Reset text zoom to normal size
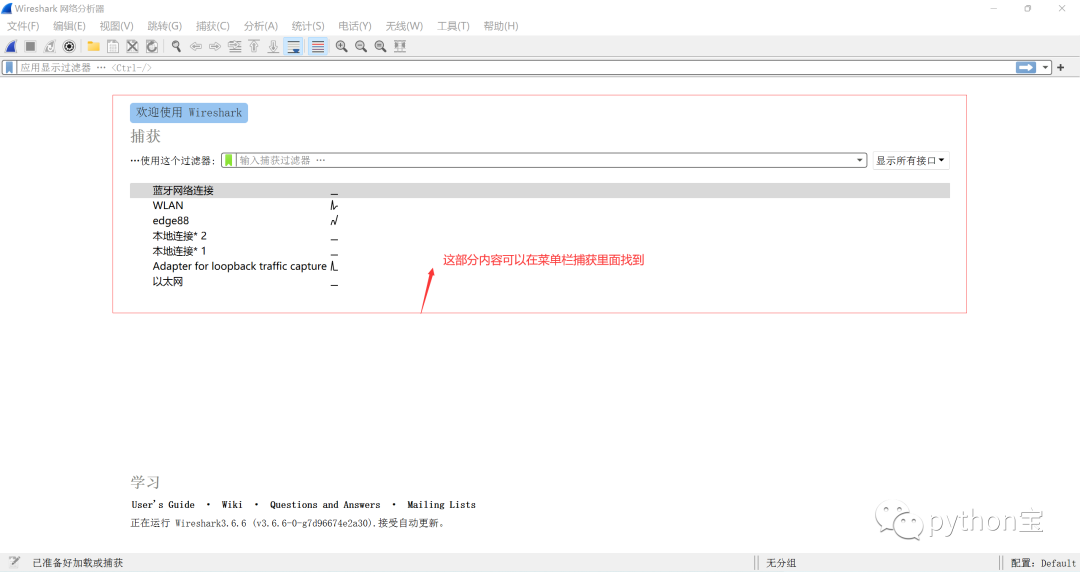Viewport: 1080px width, 572px height. tap(380, 46)
